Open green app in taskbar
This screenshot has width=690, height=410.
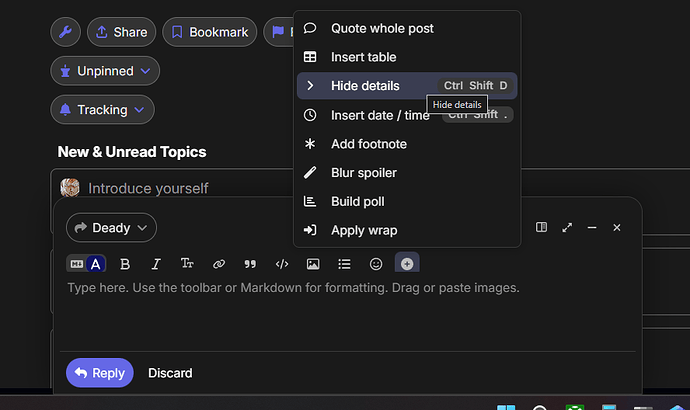click(x=575, y=407)
